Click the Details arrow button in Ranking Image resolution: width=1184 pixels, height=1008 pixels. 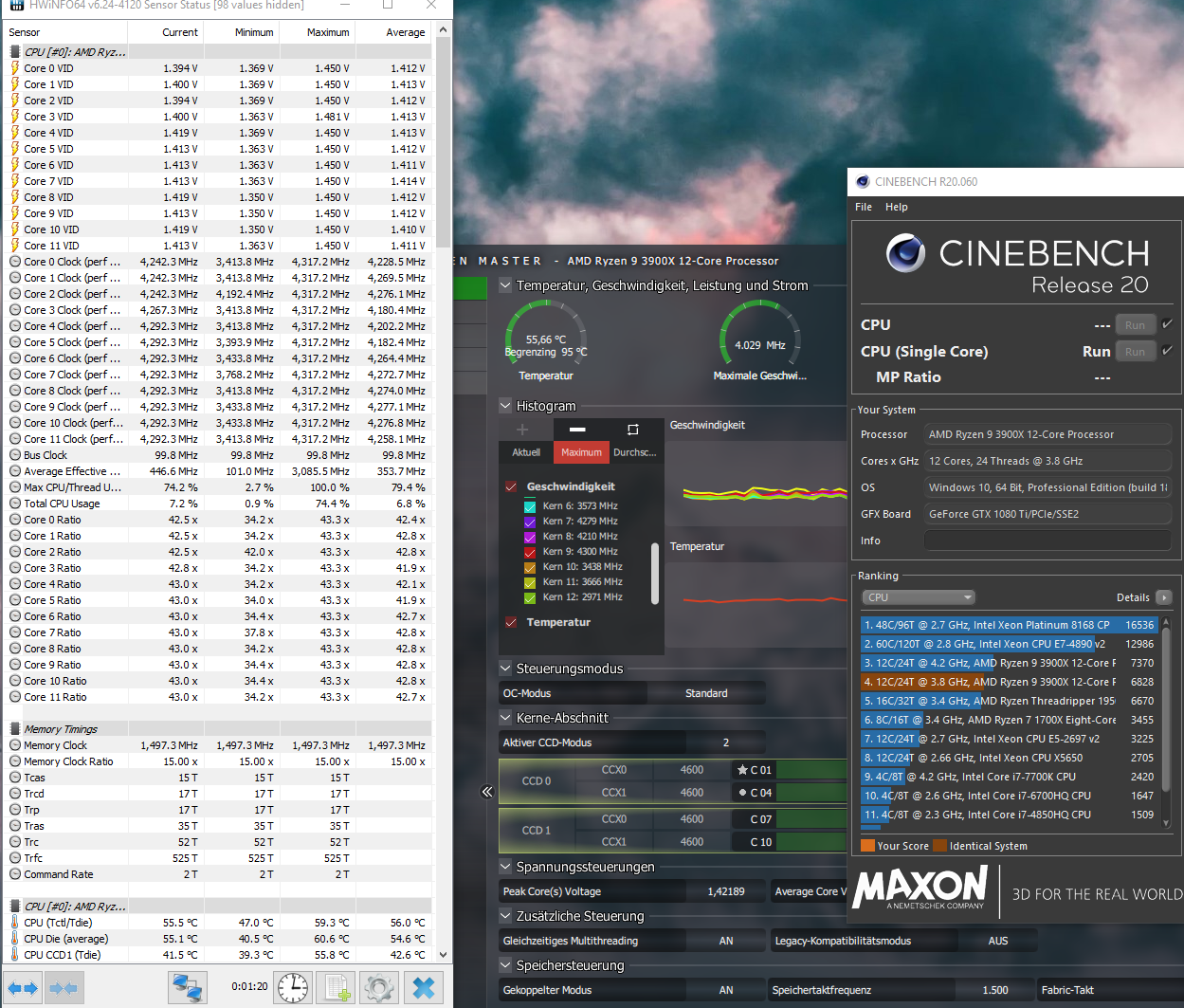[1163, 597]
